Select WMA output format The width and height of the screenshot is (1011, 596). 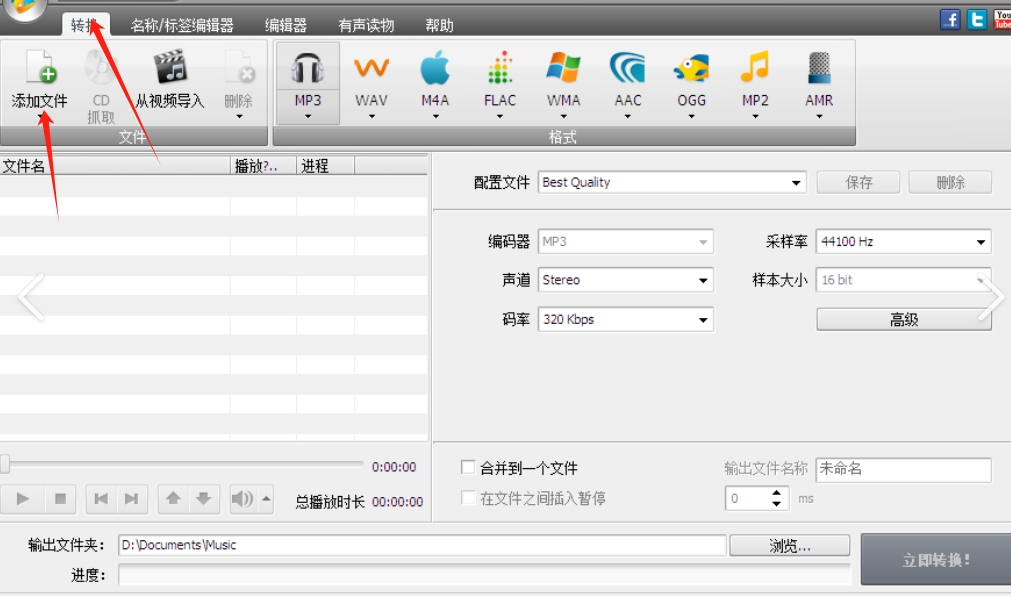point(564,67)
